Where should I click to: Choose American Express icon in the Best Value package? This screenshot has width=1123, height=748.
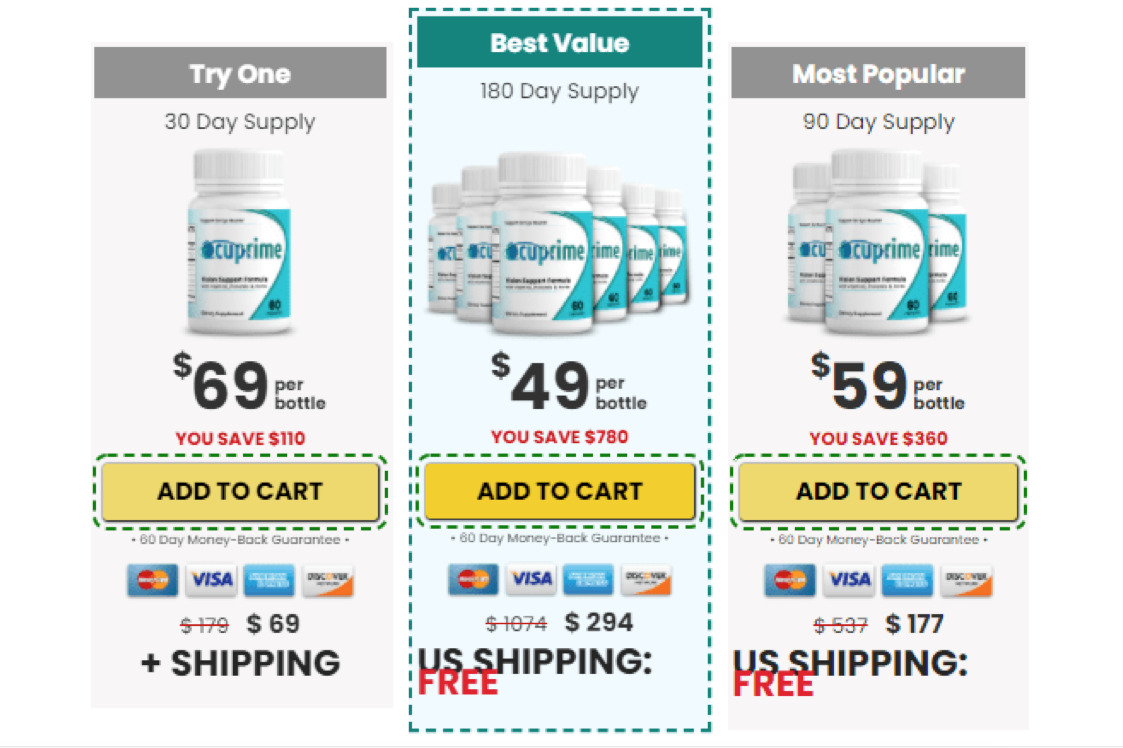pos(588,579)
